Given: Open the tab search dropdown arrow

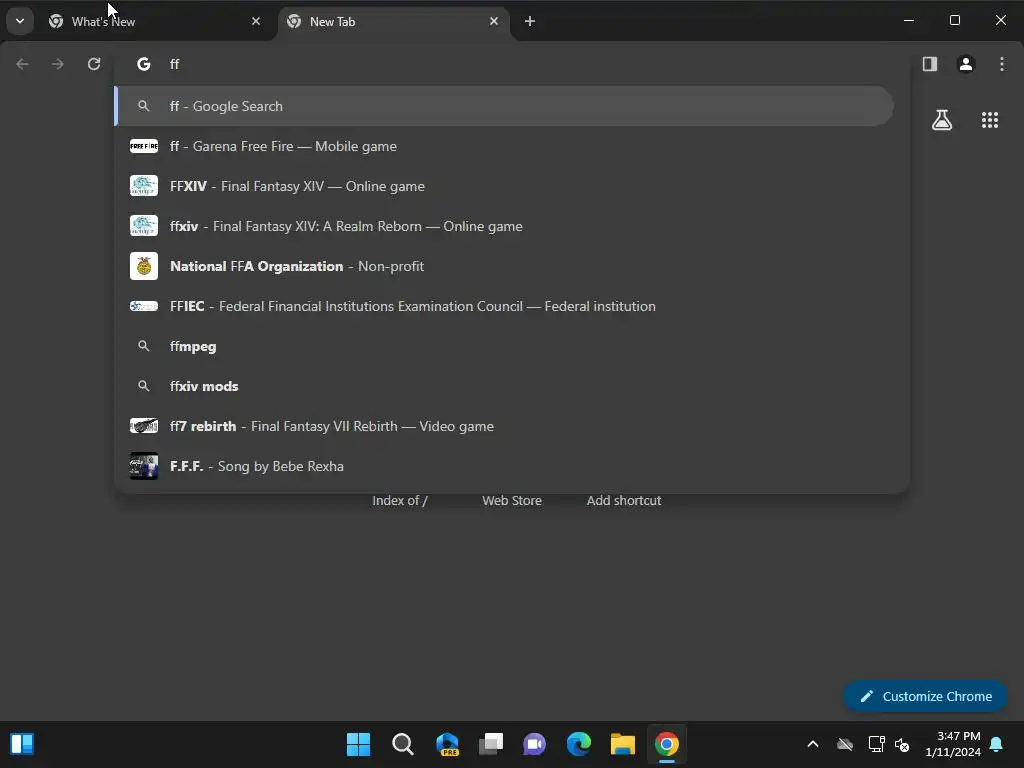Looking at the screenshot, I should click(20, 21).
